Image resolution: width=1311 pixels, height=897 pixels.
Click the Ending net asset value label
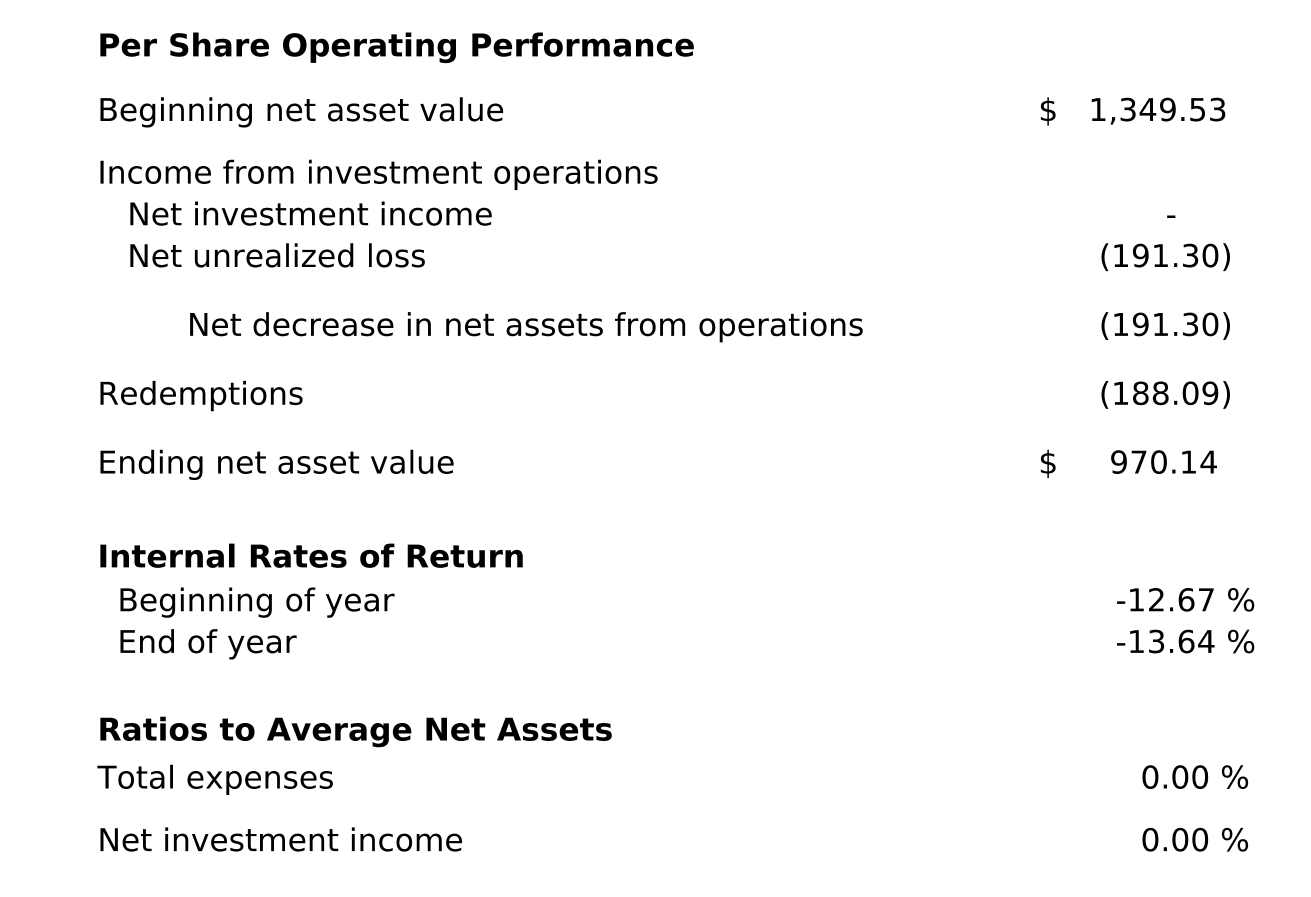[276, 463]
